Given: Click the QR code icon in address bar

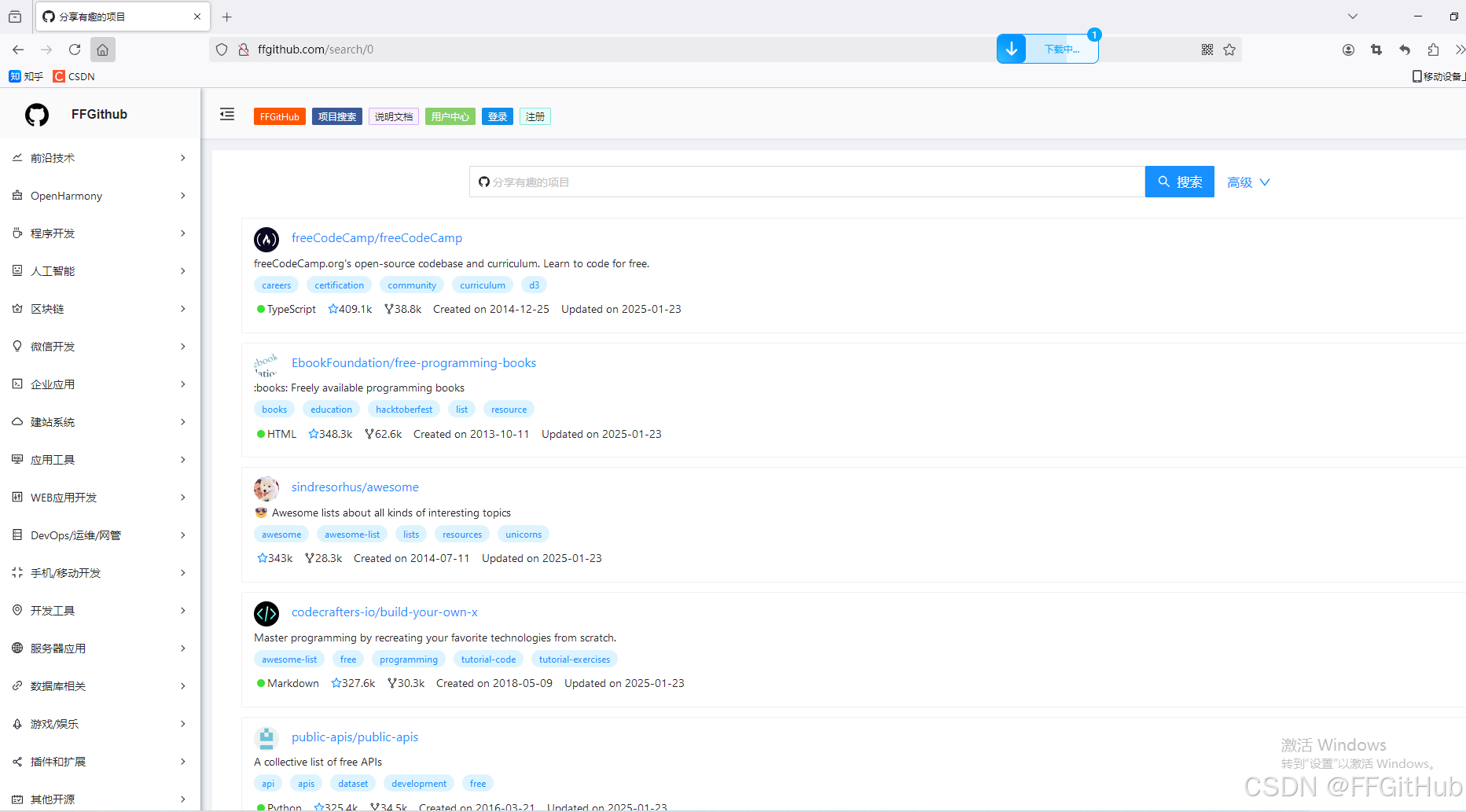Looking at the screenshot, I should [1207, 50].
